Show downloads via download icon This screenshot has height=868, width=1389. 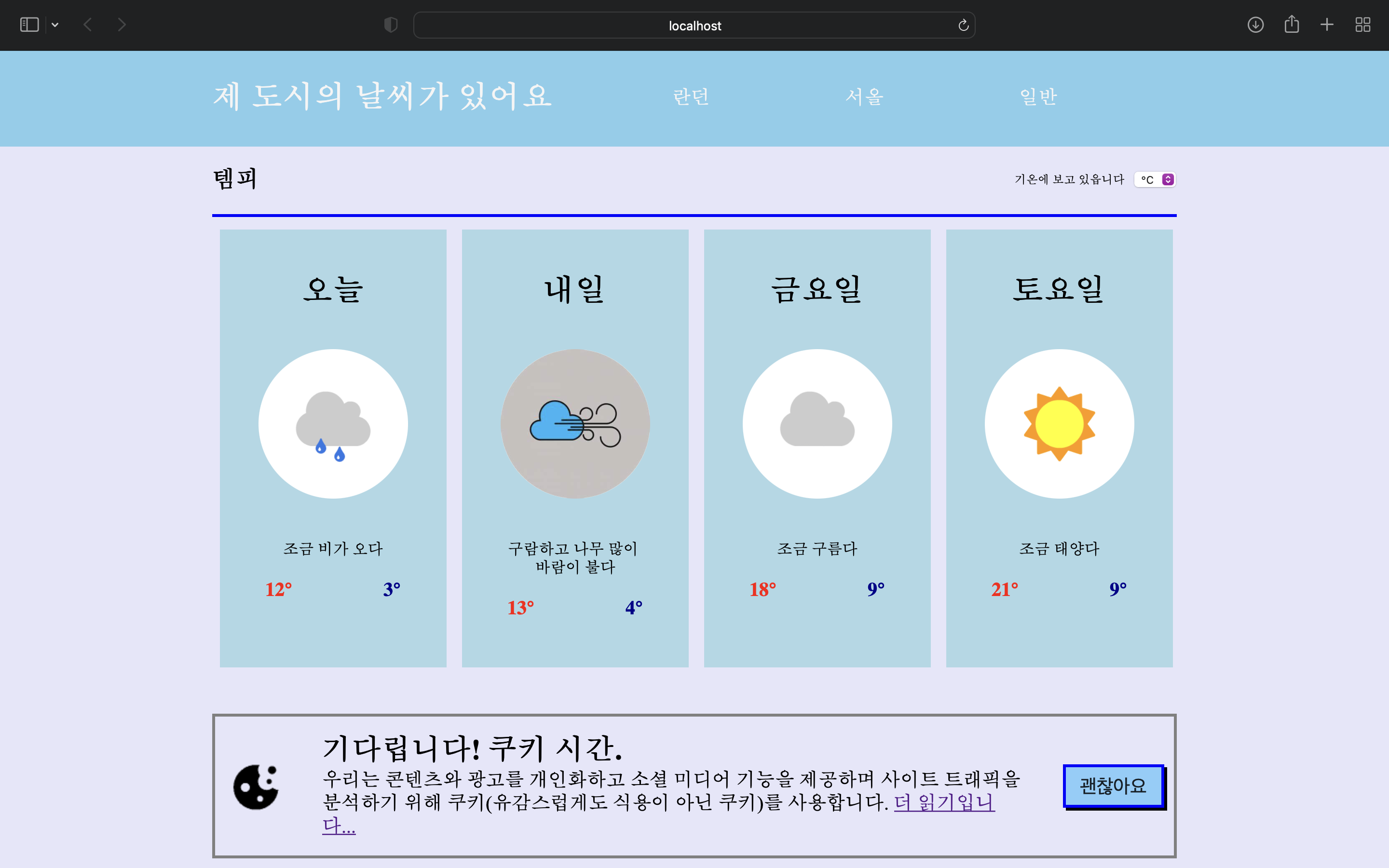point(1255,25)
